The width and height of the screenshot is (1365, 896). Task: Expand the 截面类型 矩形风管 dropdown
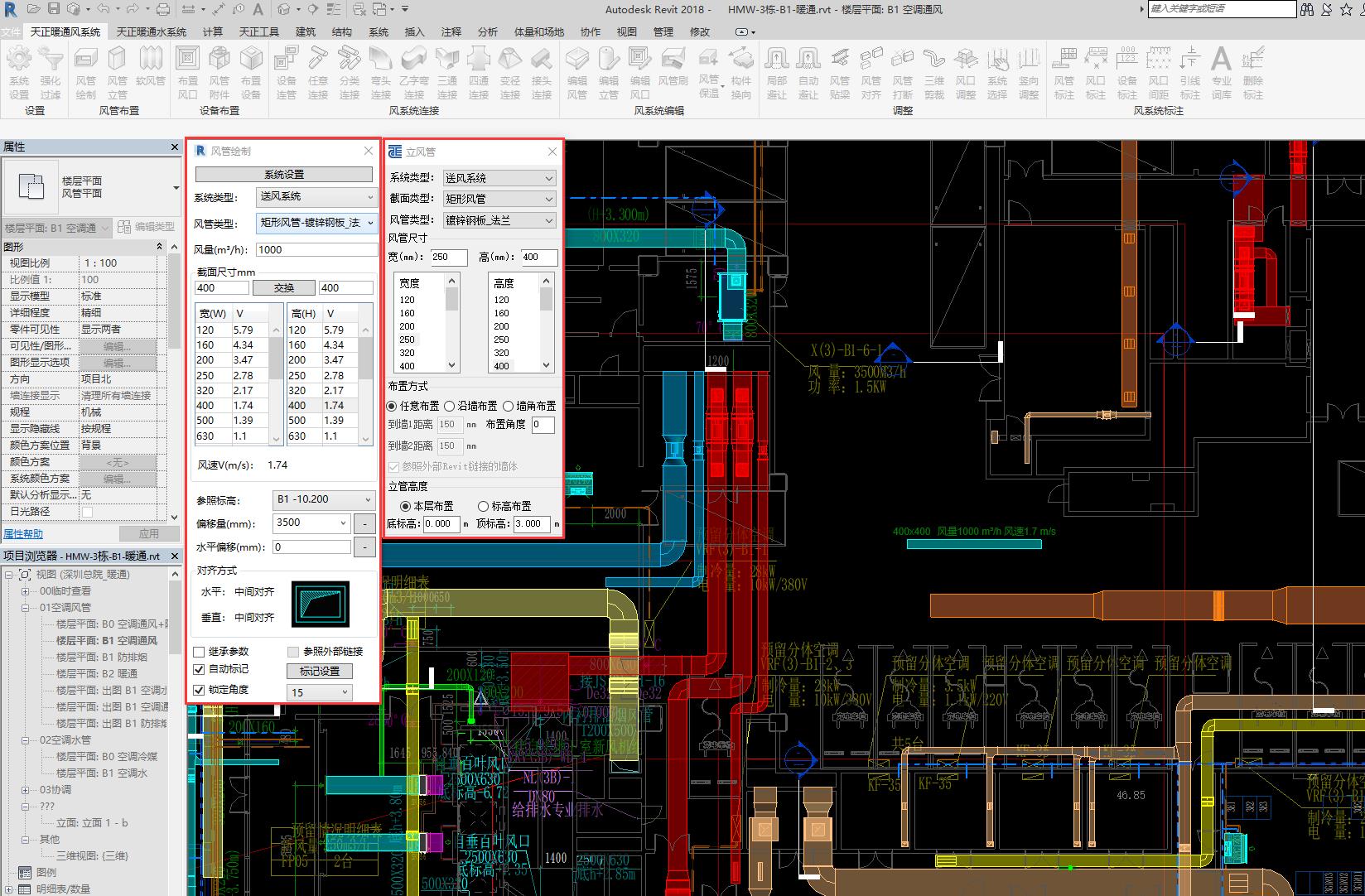click(x=499, y=199)
